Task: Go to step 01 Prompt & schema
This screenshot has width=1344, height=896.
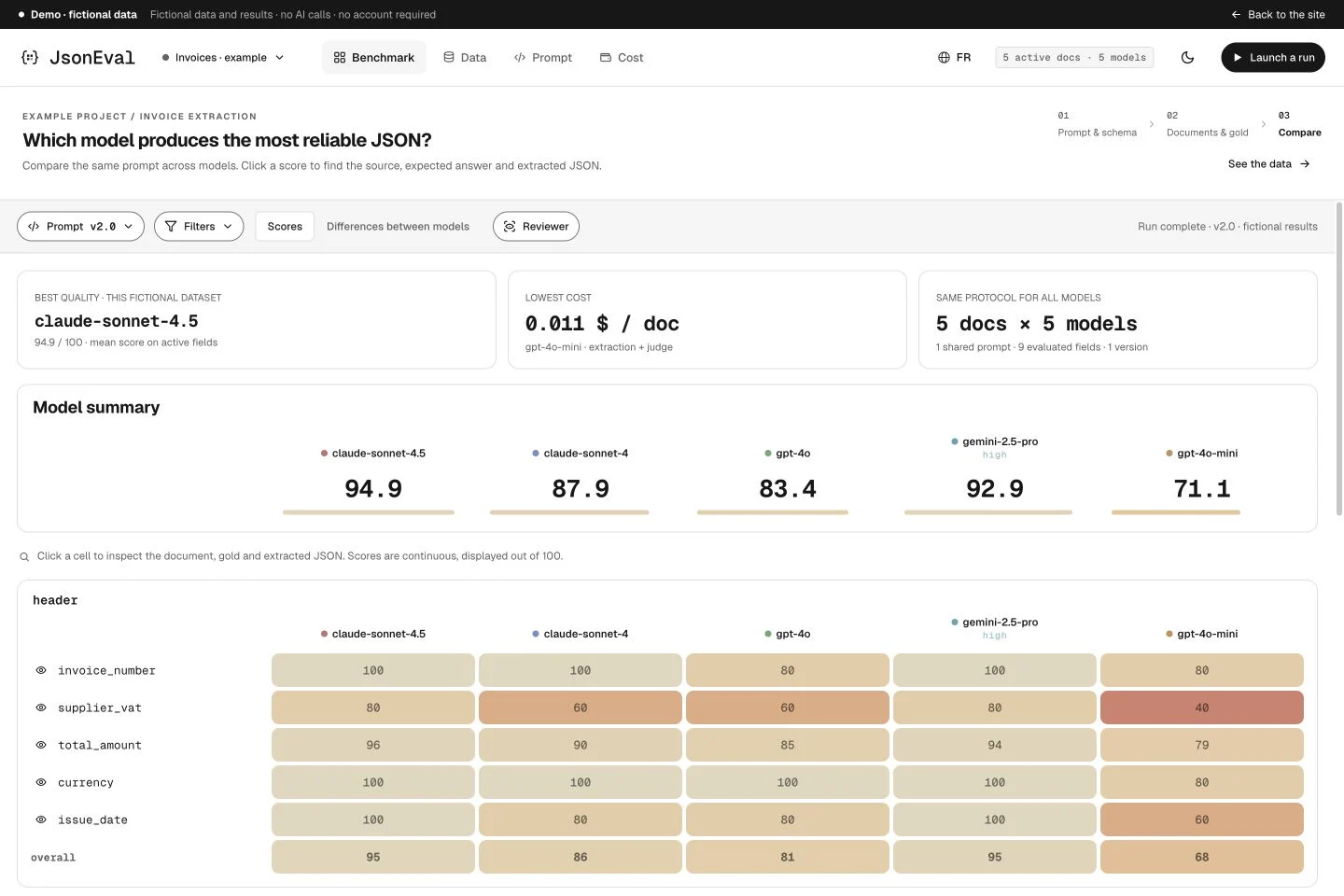Action: coord(1097,124)
